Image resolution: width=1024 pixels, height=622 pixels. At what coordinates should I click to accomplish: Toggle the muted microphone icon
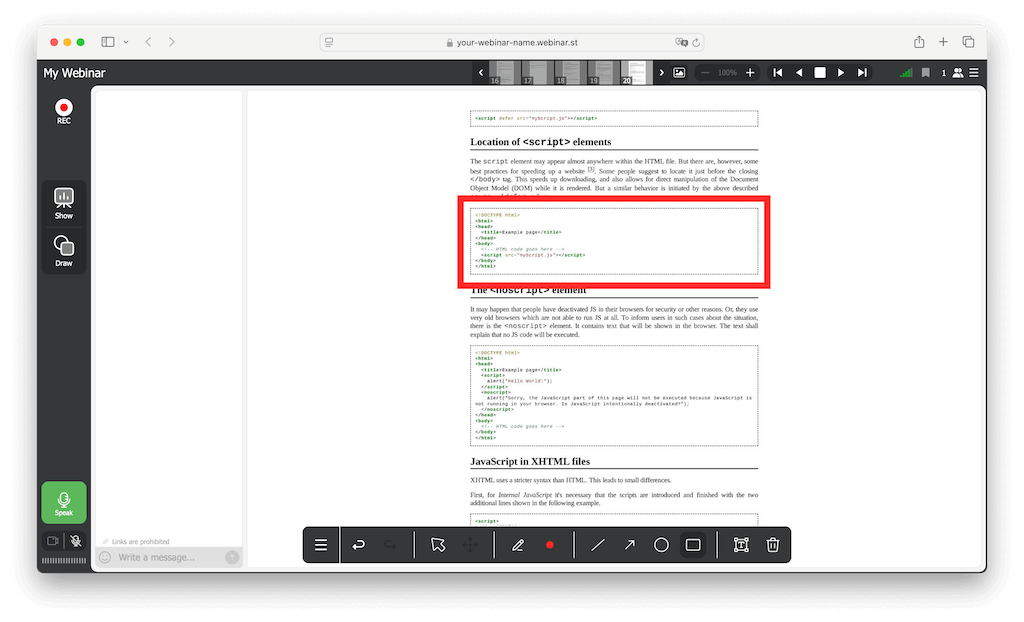tap(77, 541)
